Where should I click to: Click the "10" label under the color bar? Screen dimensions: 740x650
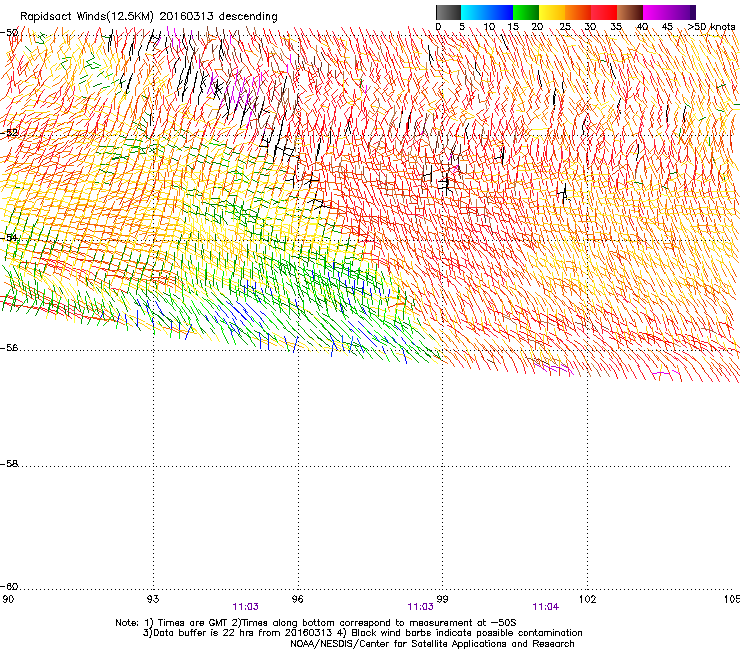coord(489,27)
